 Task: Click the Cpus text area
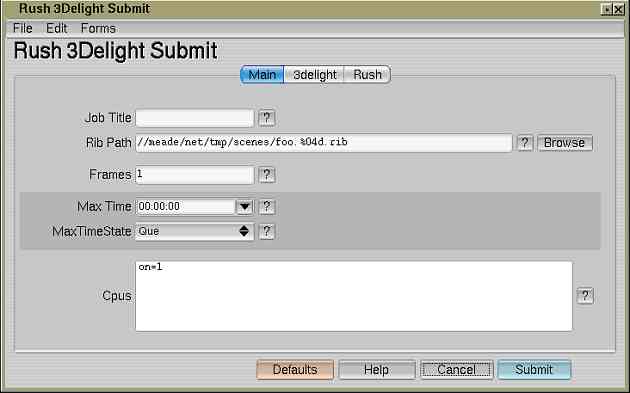tap(354, 296)
